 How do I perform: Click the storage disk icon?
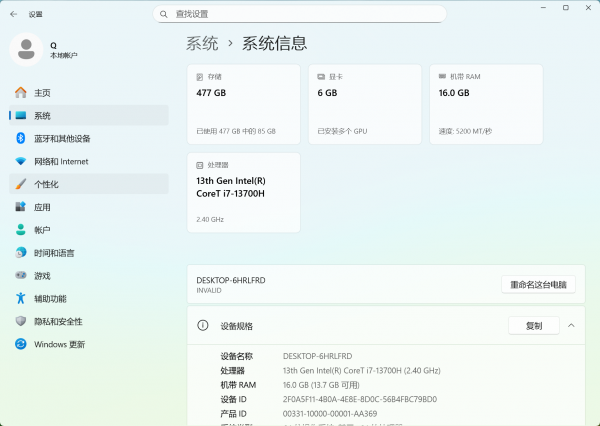click(200, 77)
